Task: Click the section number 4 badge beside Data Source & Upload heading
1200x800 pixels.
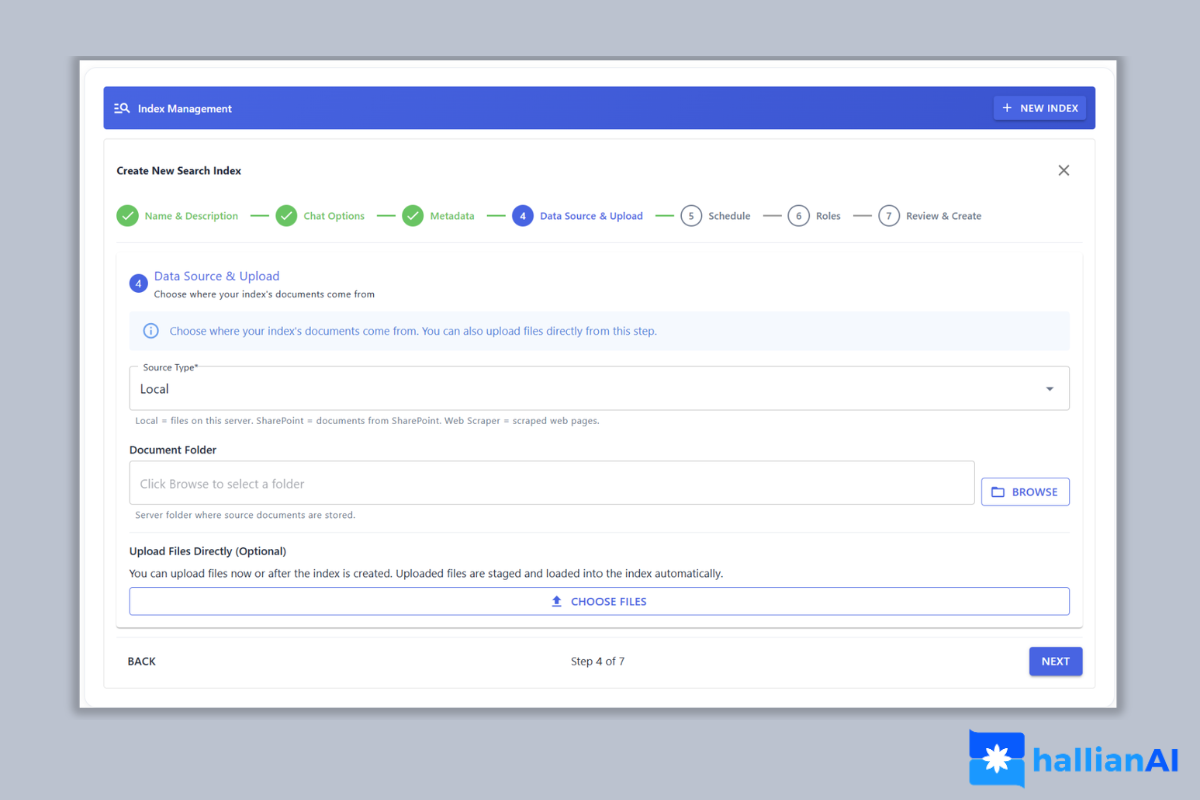Action: click(139, 284)
